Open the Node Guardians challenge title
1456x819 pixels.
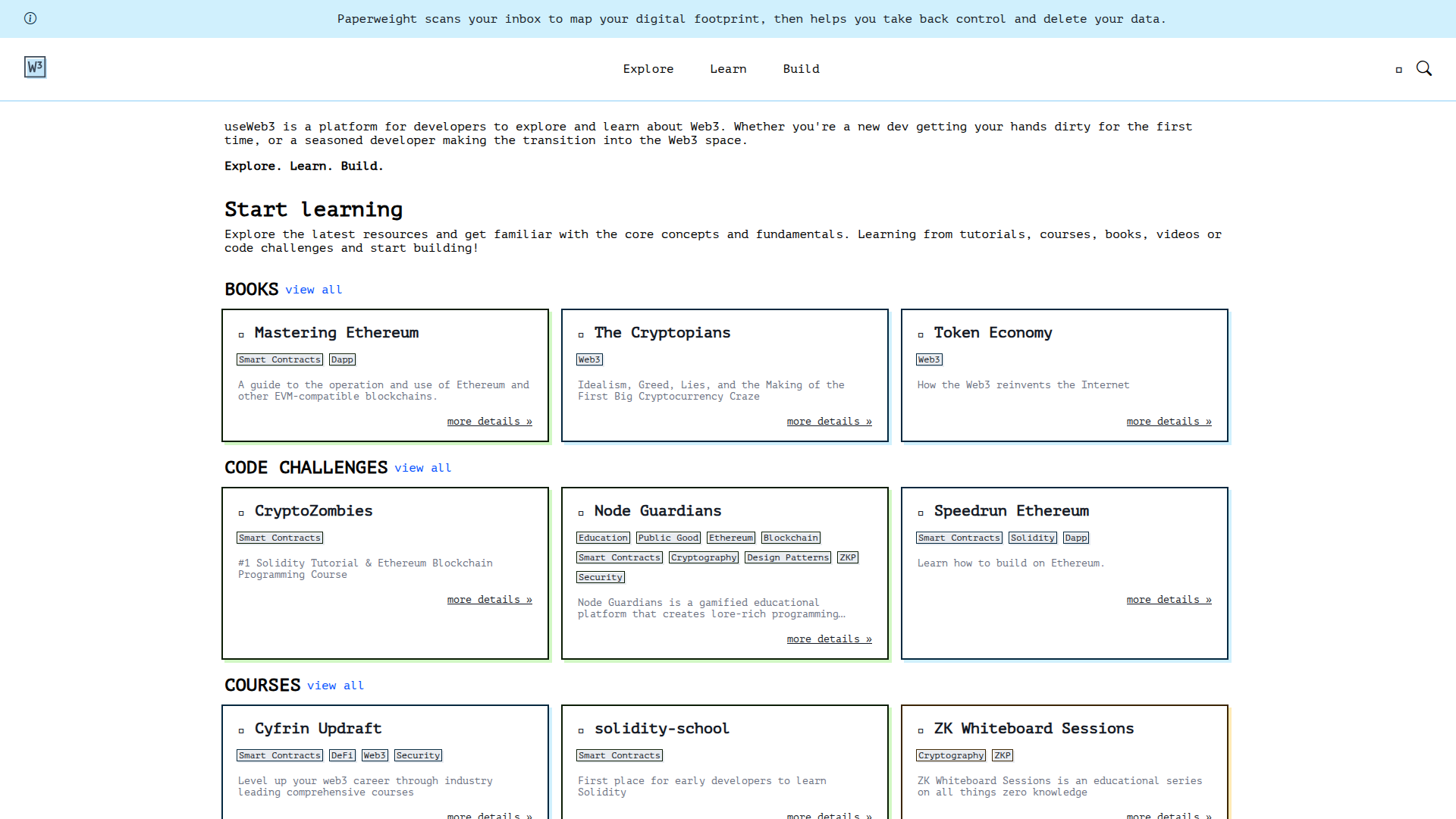click(x=657, y=511)
